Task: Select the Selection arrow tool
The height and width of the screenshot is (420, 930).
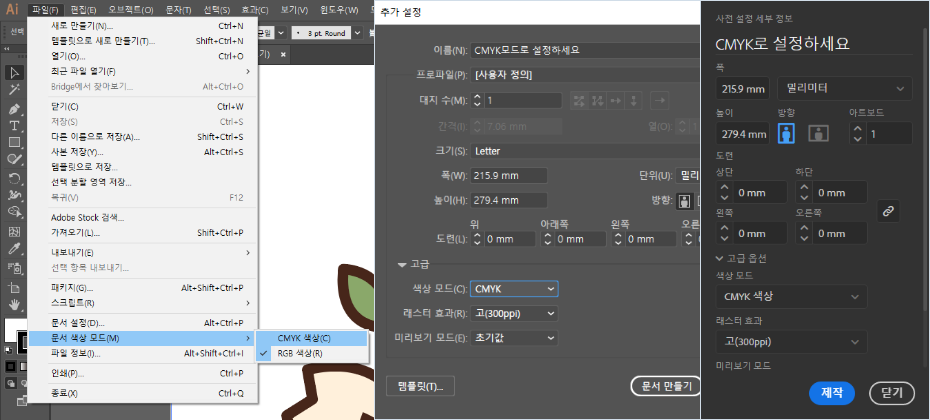Action: point(15,73)
